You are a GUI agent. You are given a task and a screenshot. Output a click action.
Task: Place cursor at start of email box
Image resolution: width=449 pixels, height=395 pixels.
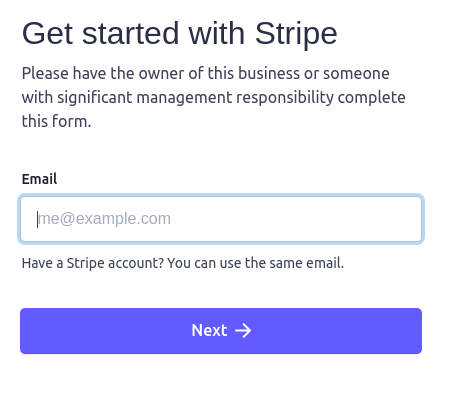38,219
